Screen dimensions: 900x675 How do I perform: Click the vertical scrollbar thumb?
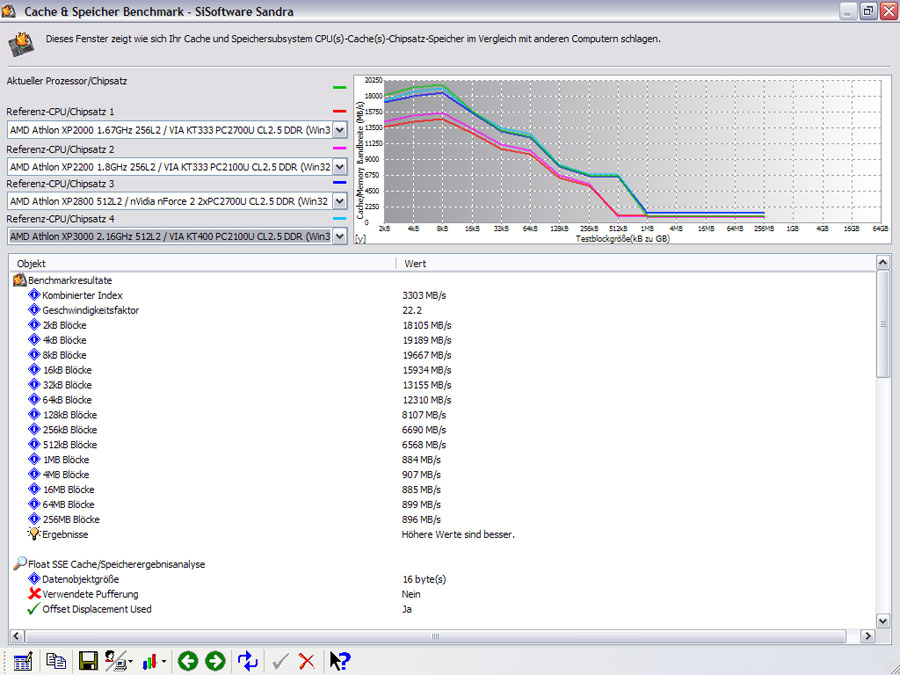(x=883, y=324)
